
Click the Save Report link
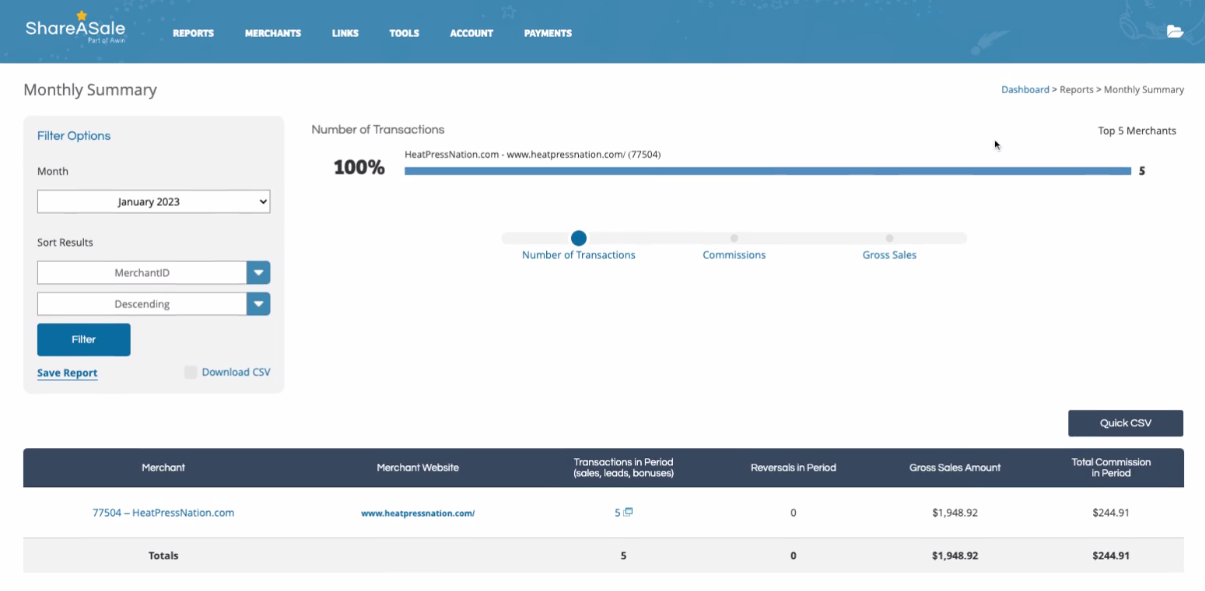67,373
